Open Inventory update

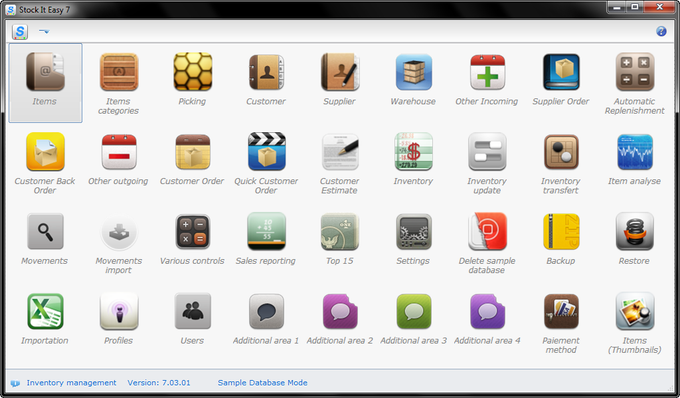point(487,152)
